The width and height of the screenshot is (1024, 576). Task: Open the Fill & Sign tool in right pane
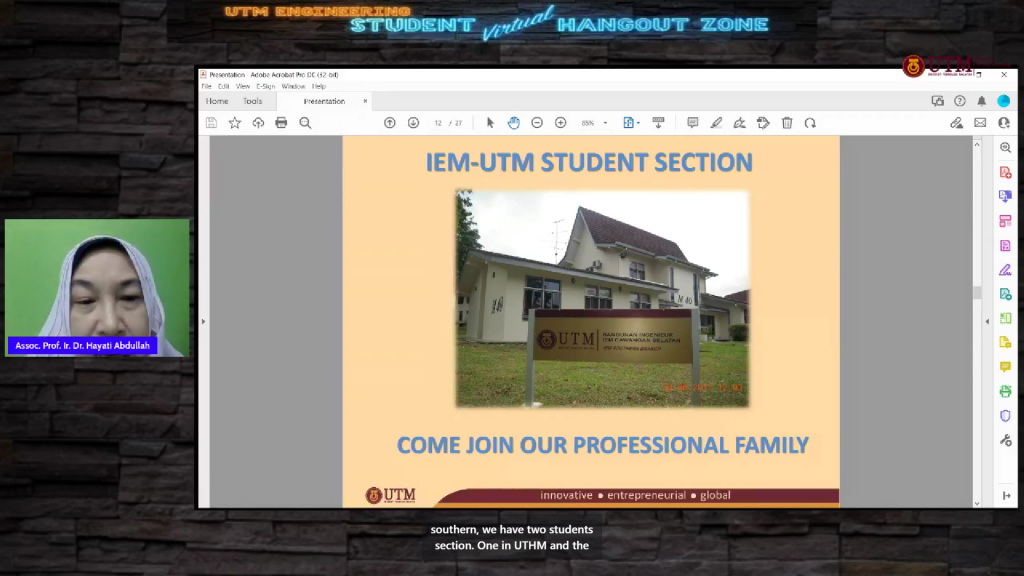tap(1005, 270)
